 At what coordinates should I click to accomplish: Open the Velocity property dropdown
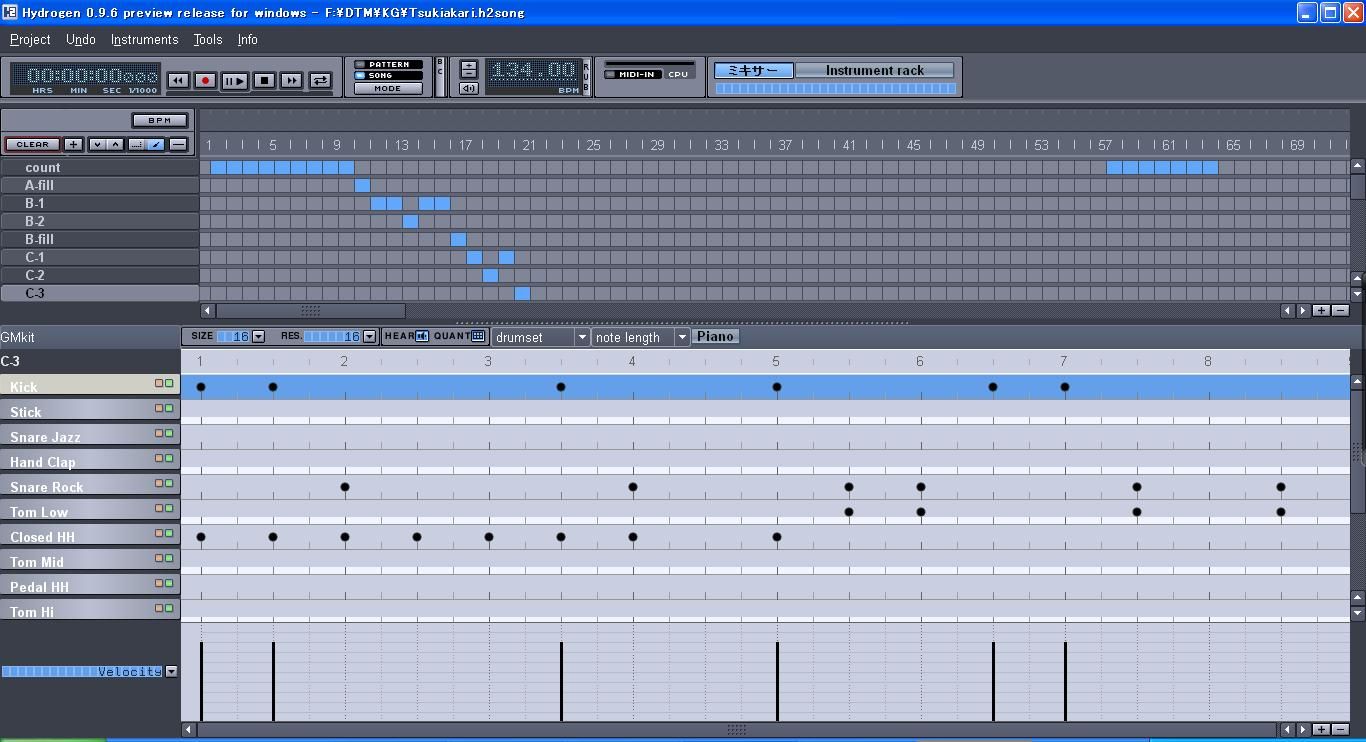point(171,672)
